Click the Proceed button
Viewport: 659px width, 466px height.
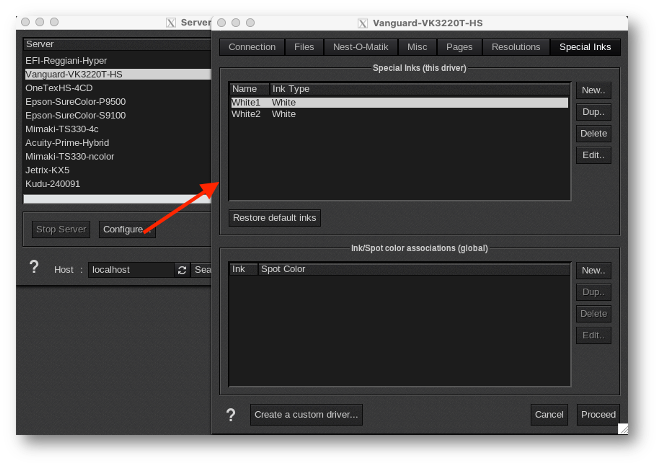598,415
